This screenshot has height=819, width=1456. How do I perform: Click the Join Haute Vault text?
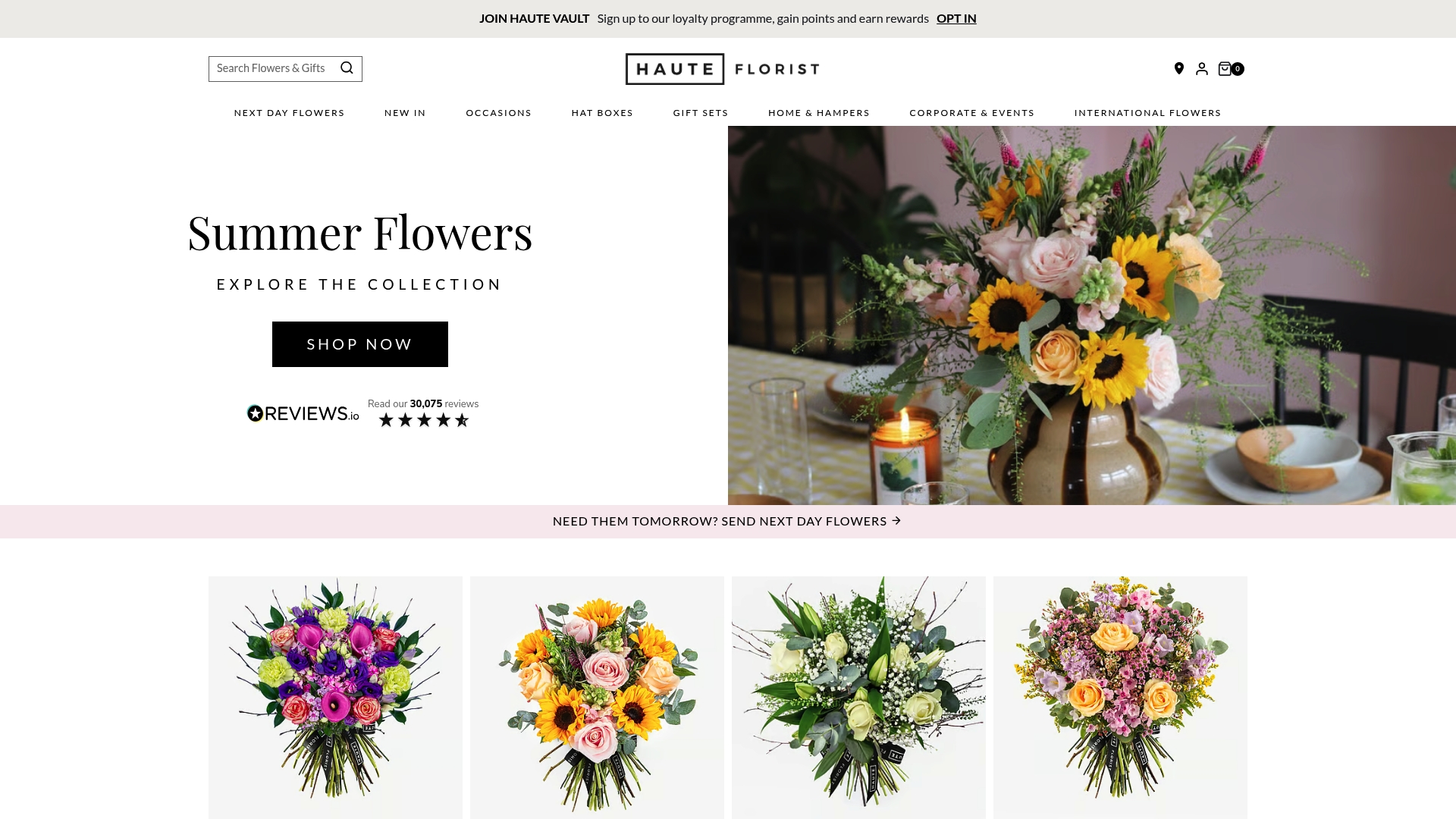pos(534,18)
